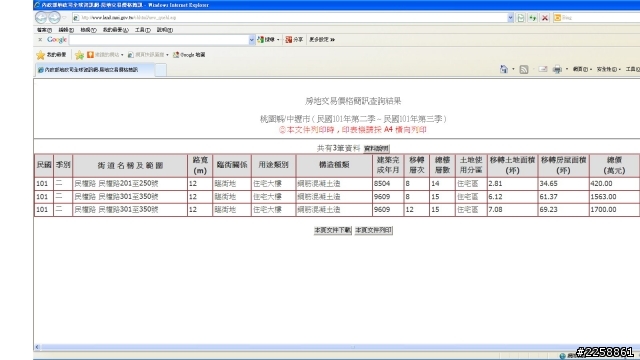Viewport: 640px width, 360px height.
Task: Click the Google toolbar search field
Action: [159, 40]
